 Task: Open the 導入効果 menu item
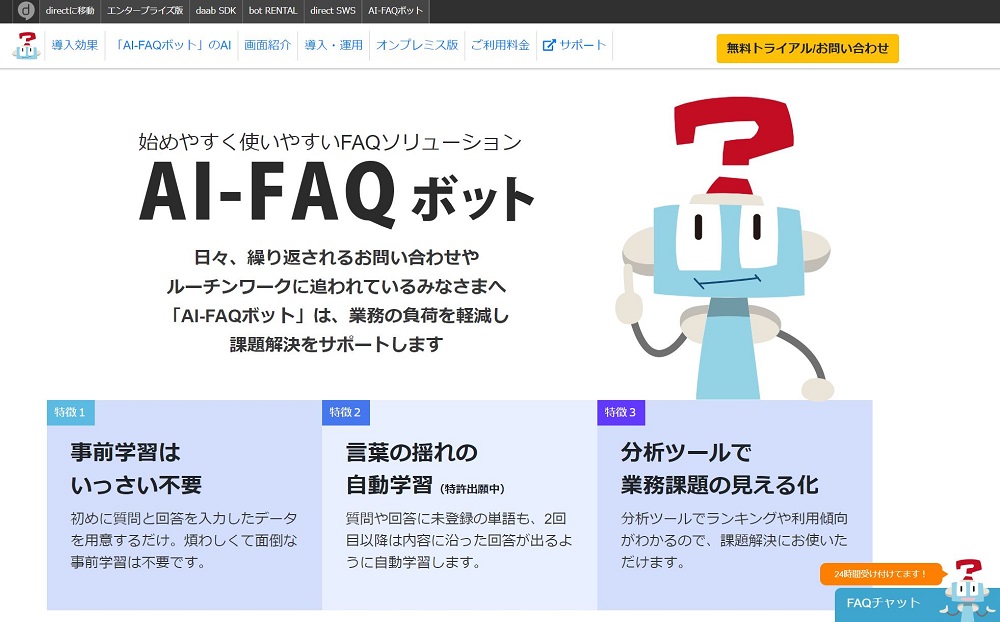[x=75, y=46]
